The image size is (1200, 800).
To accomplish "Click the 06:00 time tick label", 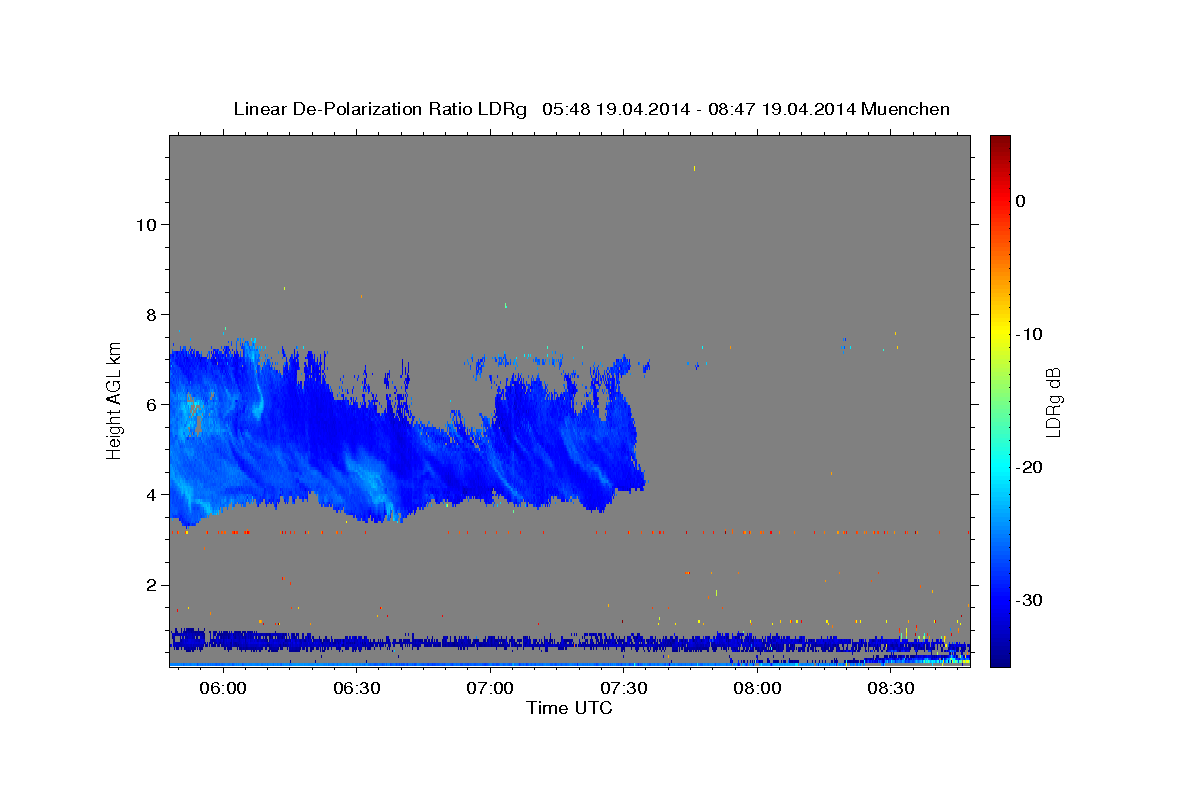I will tap(223, 689).
